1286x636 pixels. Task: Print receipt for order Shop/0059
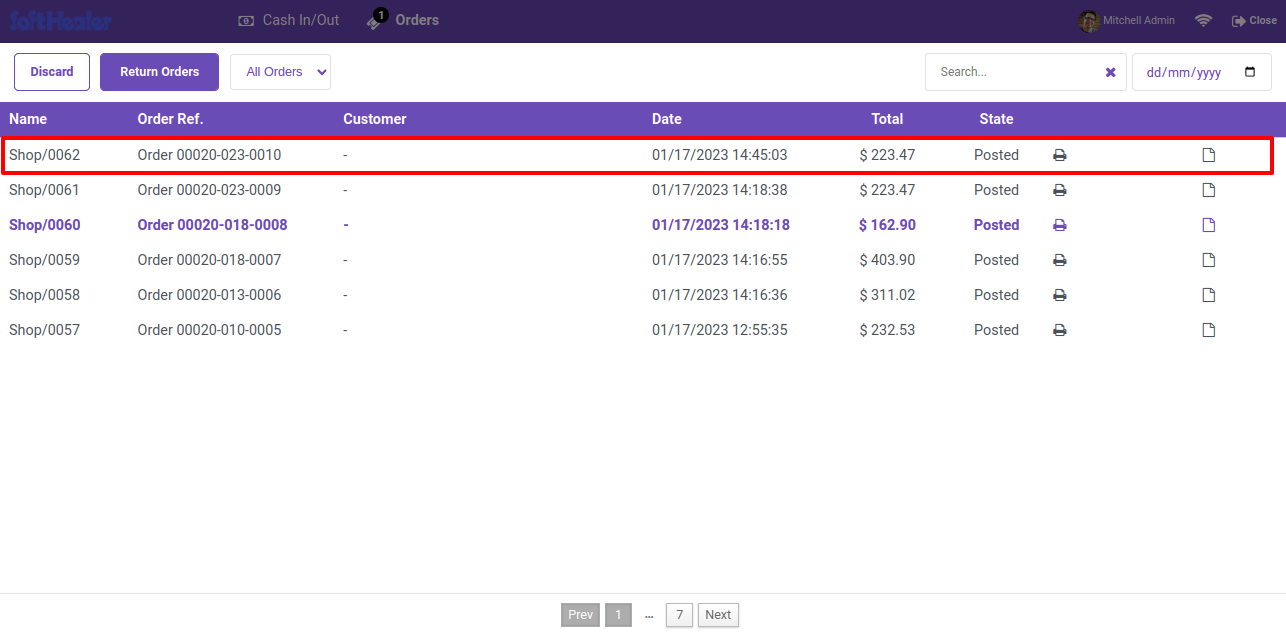1060,260
